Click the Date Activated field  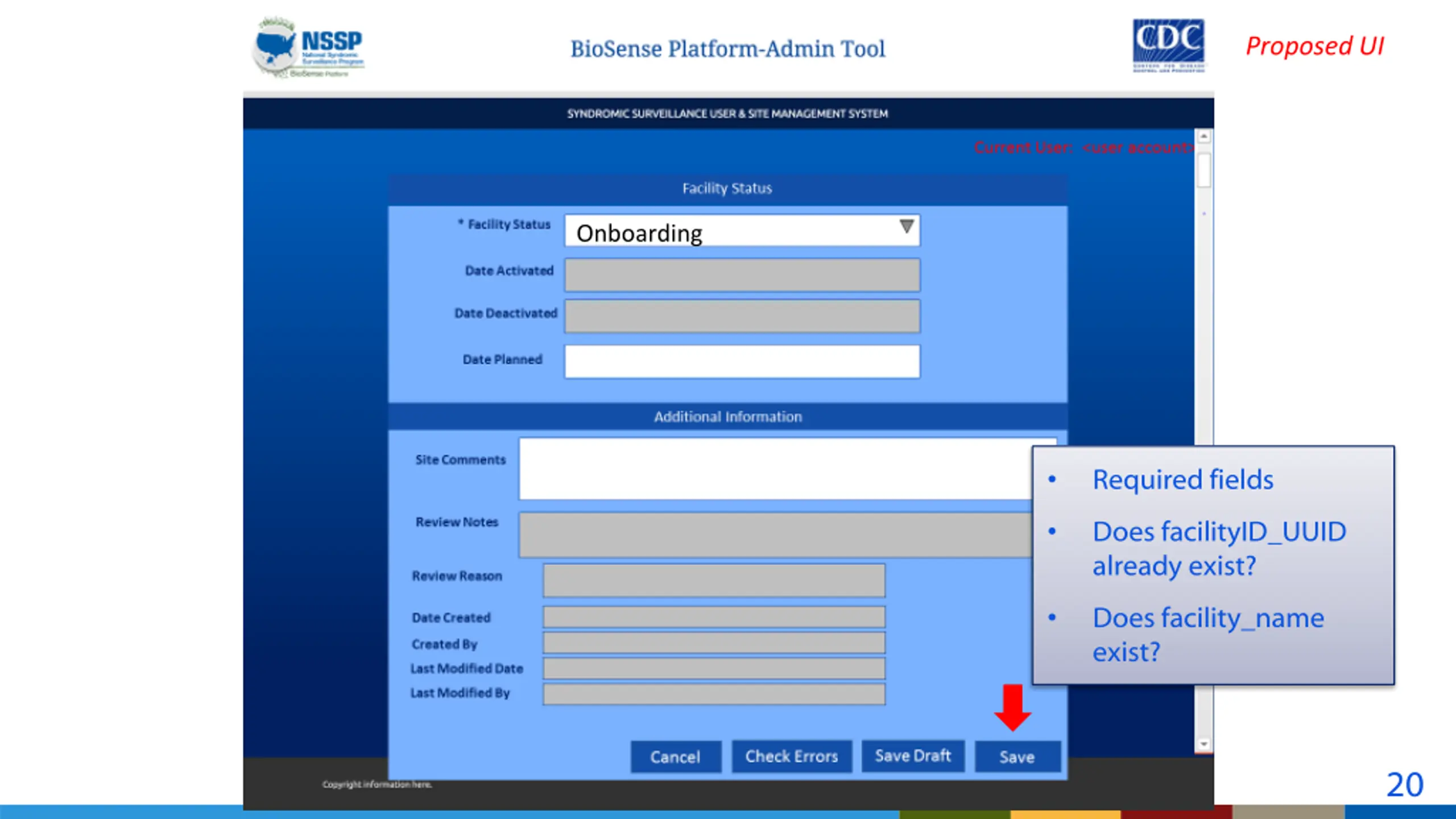742,275
